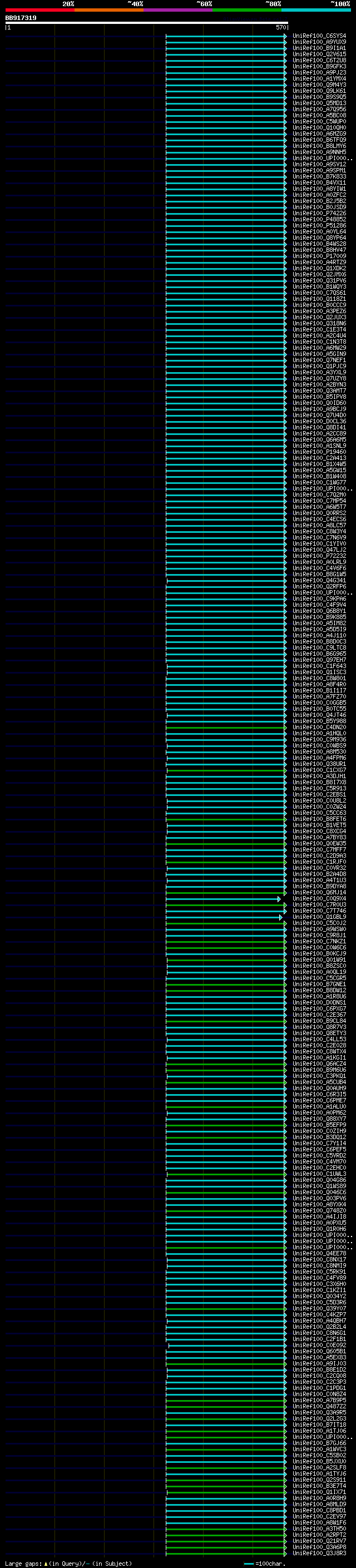Open hit UniRef100_C8XCG4
The height and width of the screenshot is (1568, 356).
tap(319, 832)
